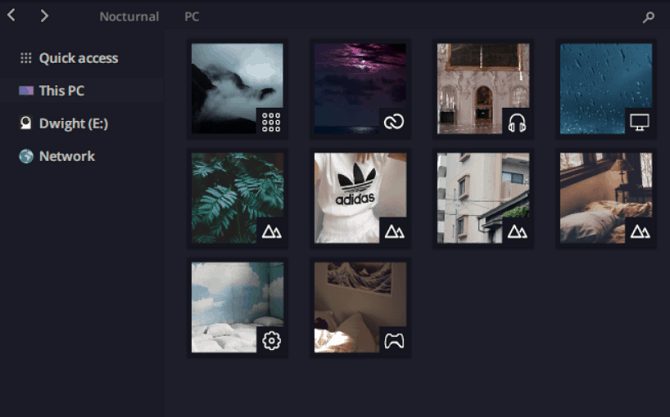The width and height of the screenshot is (670, 417).
Task: Open the search magnifier icon
Action: click(x=648, y=17)
